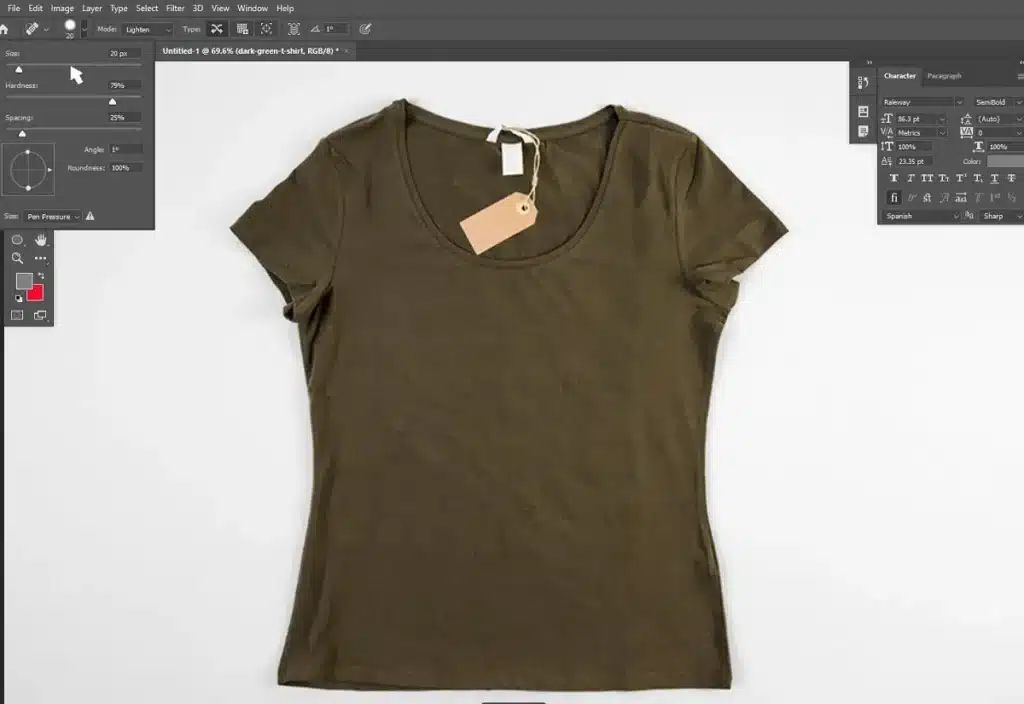Open the Filter menu
This screenshot has width=1024, height=704.
[x=175, y=8]
